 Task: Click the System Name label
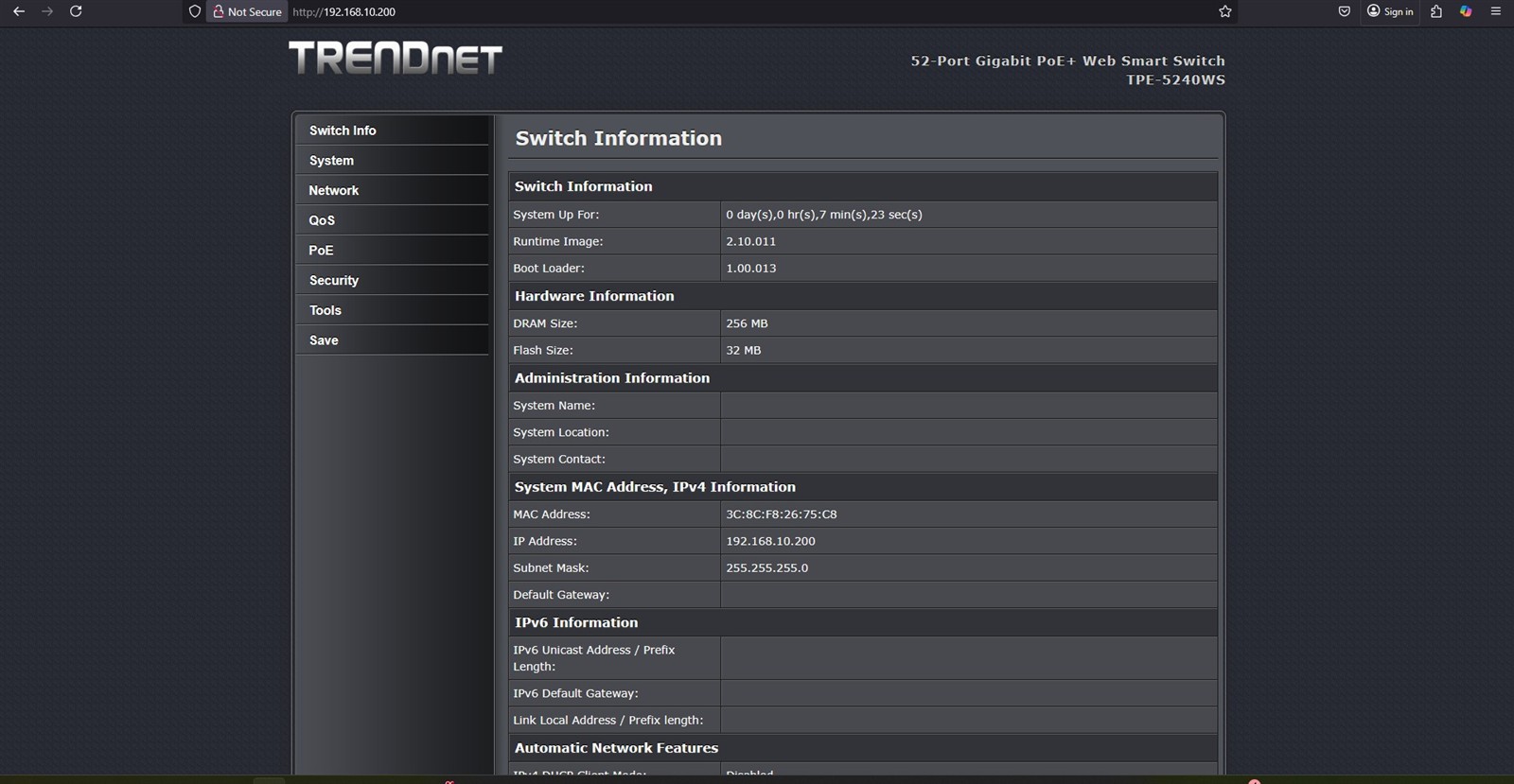(x=554, y=406)
